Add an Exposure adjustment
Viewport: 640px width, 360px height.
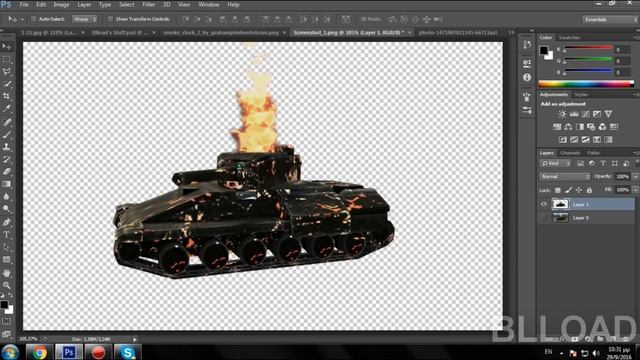[x=597, y=114]
